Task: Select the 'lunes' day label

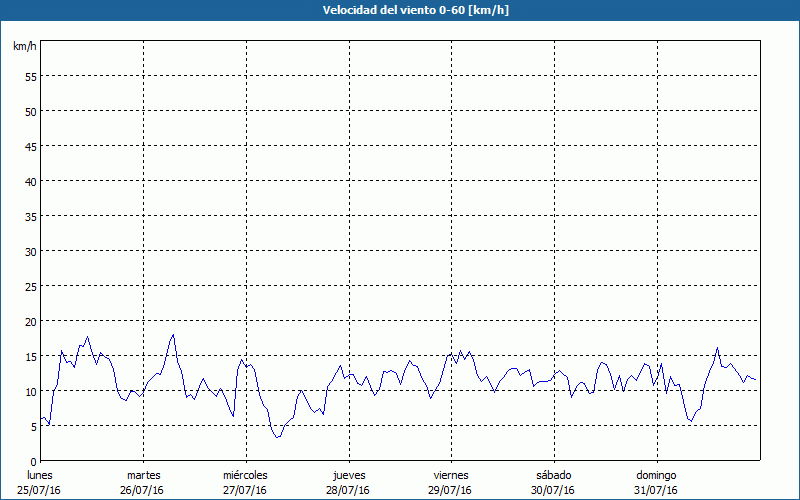Action: tap(40, 475)
